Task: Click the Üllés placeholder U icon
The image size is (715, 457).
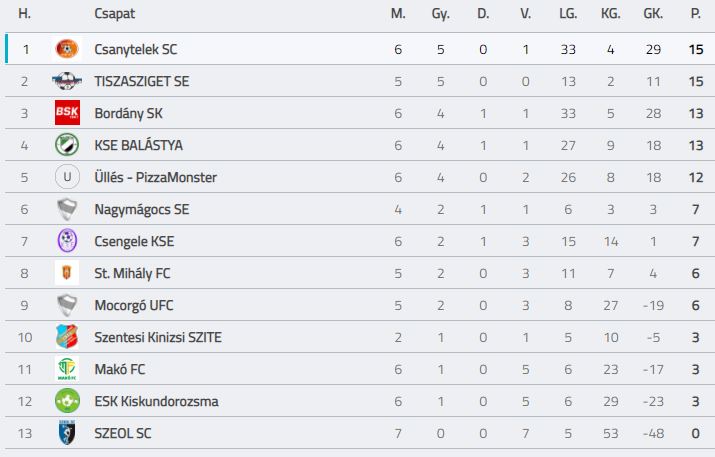Action: pos(67,177)
